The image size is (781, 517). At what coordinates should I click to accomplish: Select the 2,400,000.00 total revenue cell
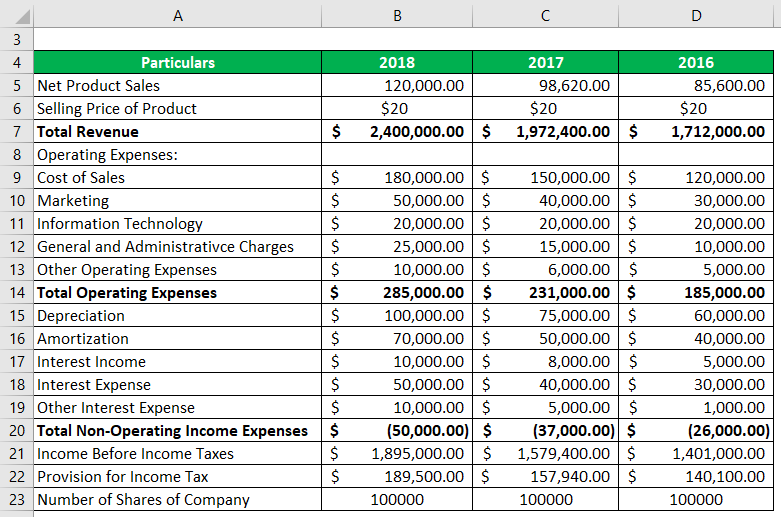click(397, 131)
